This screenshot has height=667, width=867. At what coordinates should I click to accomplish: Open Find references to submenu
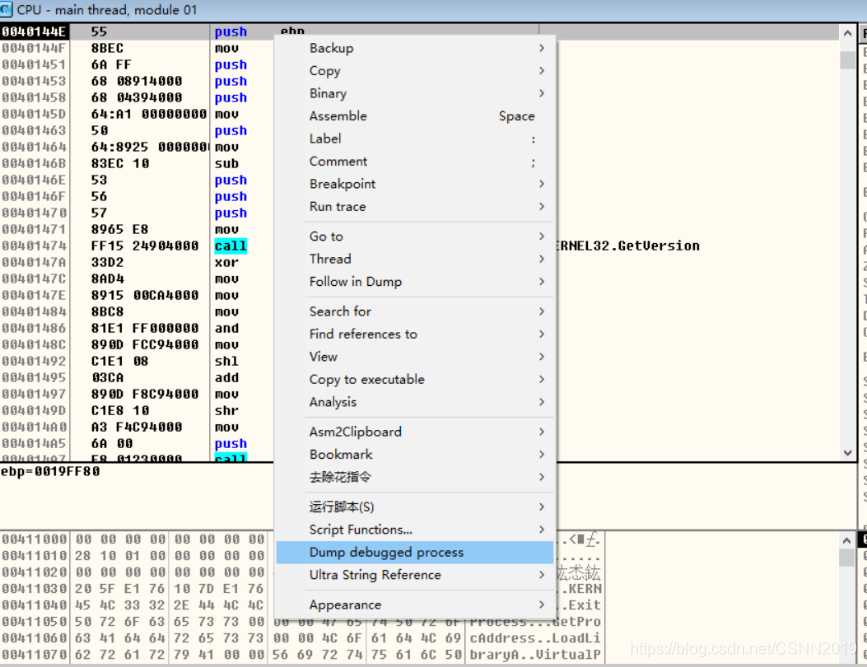[x=415, y=334]
